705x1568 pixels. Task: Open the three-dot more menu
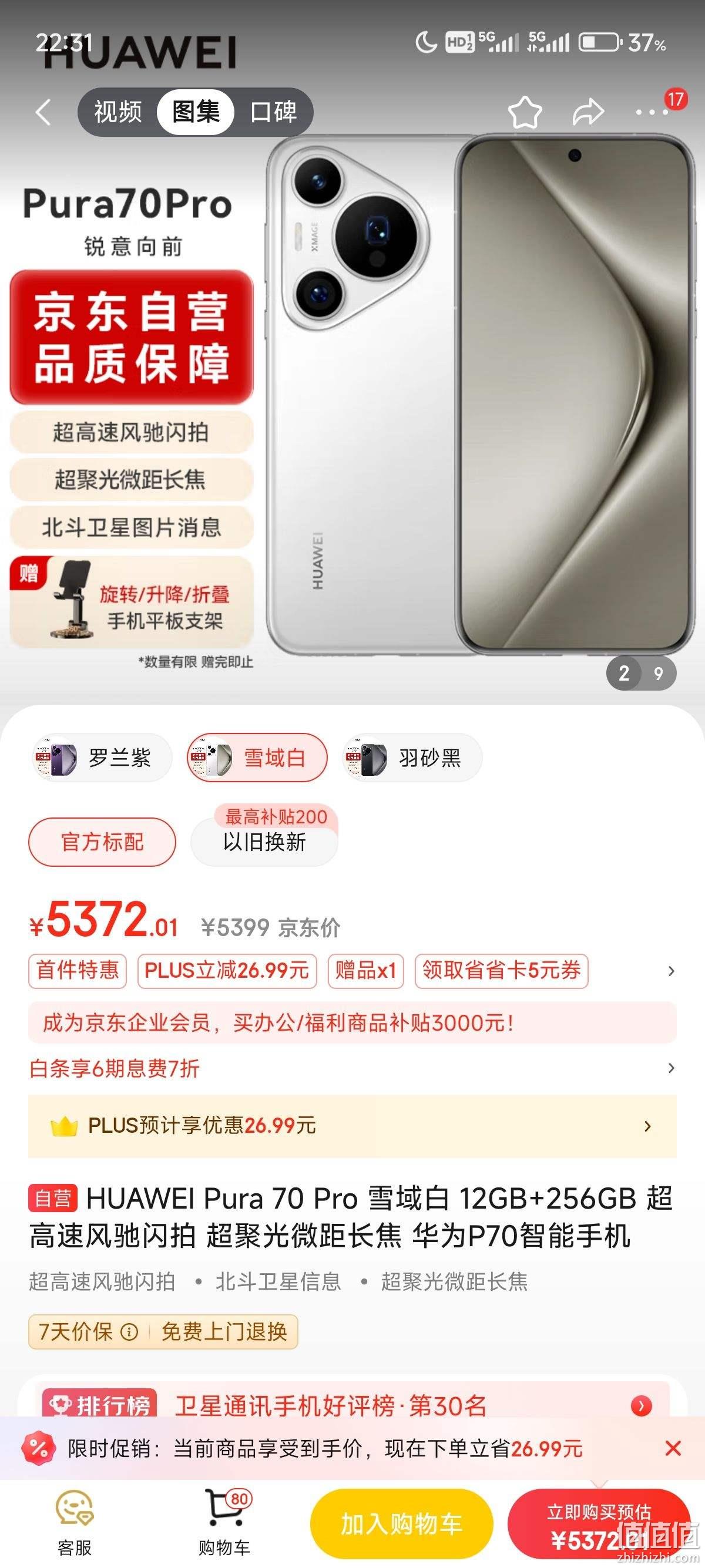(x=652, y=113)
